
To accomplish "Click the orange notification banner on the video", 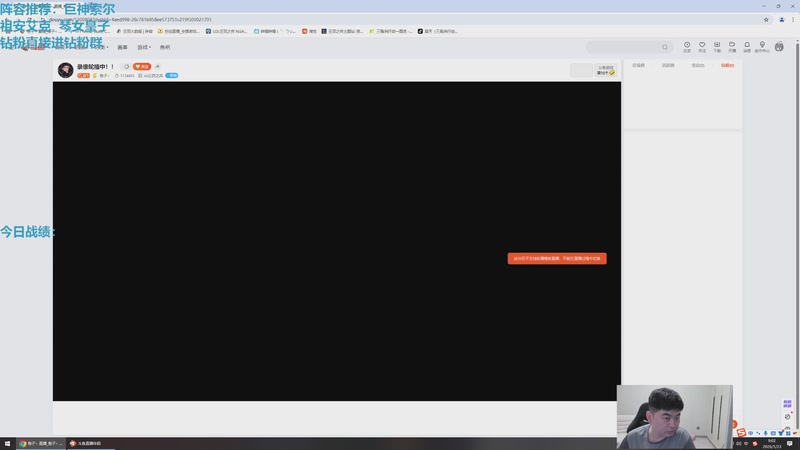I will click(x=557, y=259).
